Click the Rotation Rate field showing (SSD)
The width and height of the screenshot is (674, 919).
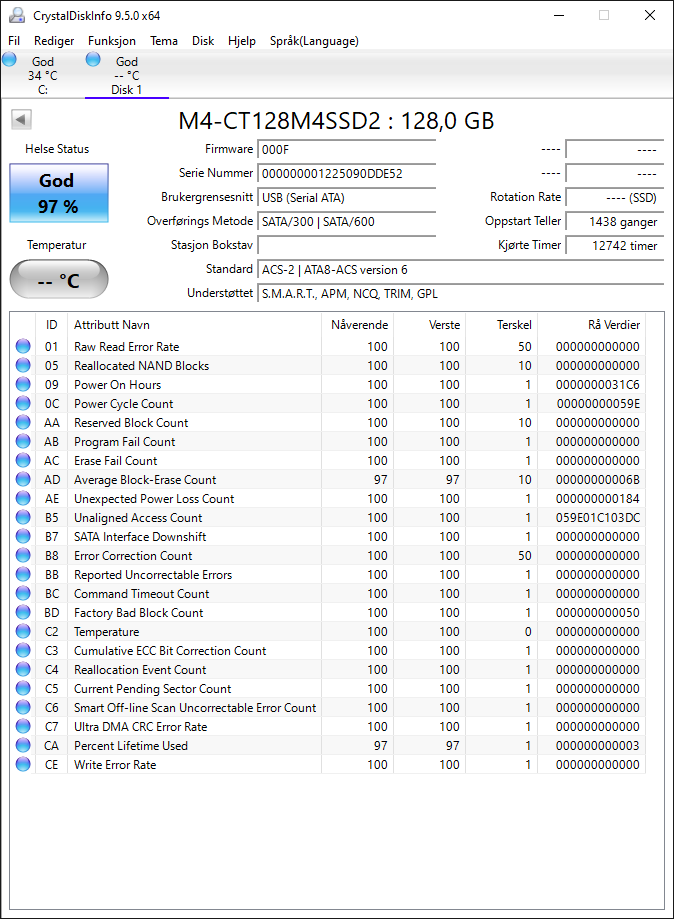coord(614,198)
